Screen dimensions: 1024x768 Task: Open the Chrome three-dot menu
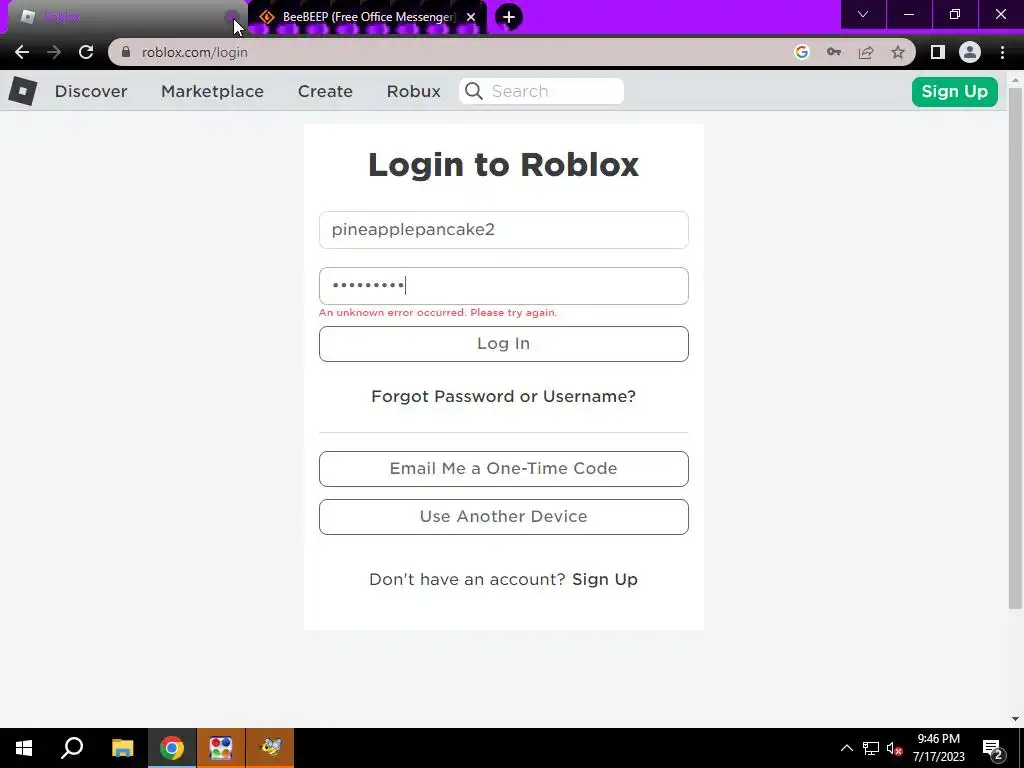click(x=1002, y=52)
